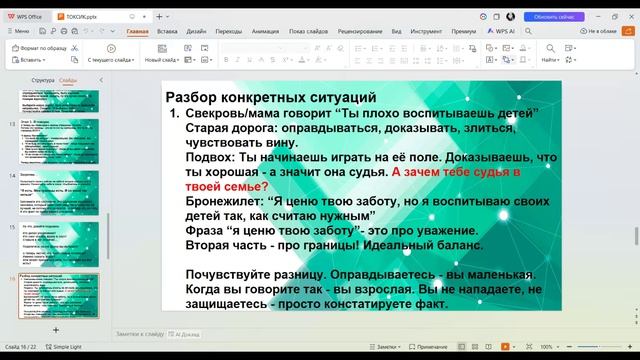Switch to Slide Sorter view
This screenshot has height=360, width=640.
(x=475, y=347)
